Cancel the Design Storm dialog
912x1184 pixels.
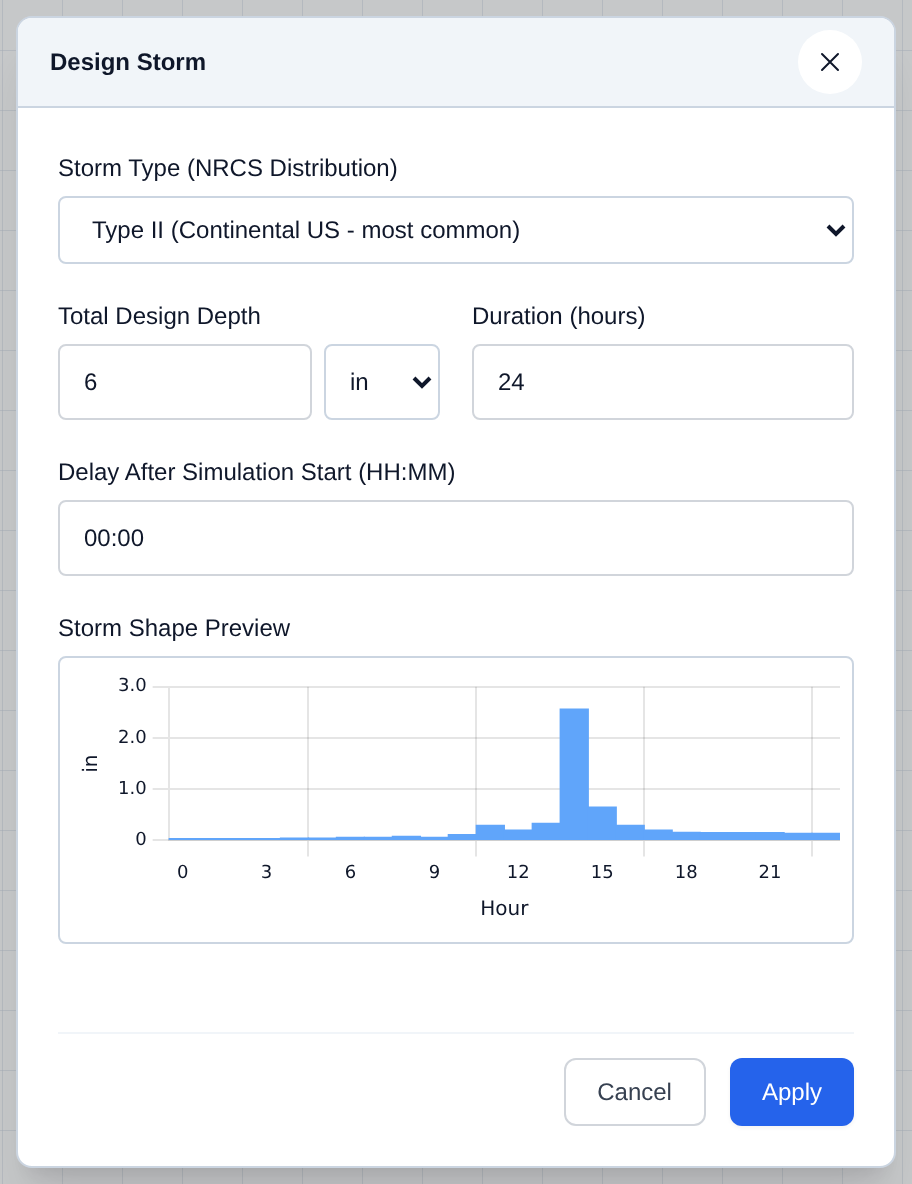coord(635,1092)
